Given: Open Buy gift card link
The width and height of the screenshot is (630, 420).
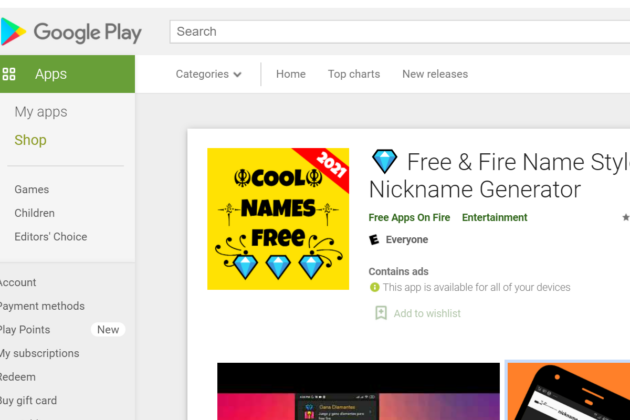Looking at the screenshot, I should coord(28,401).
